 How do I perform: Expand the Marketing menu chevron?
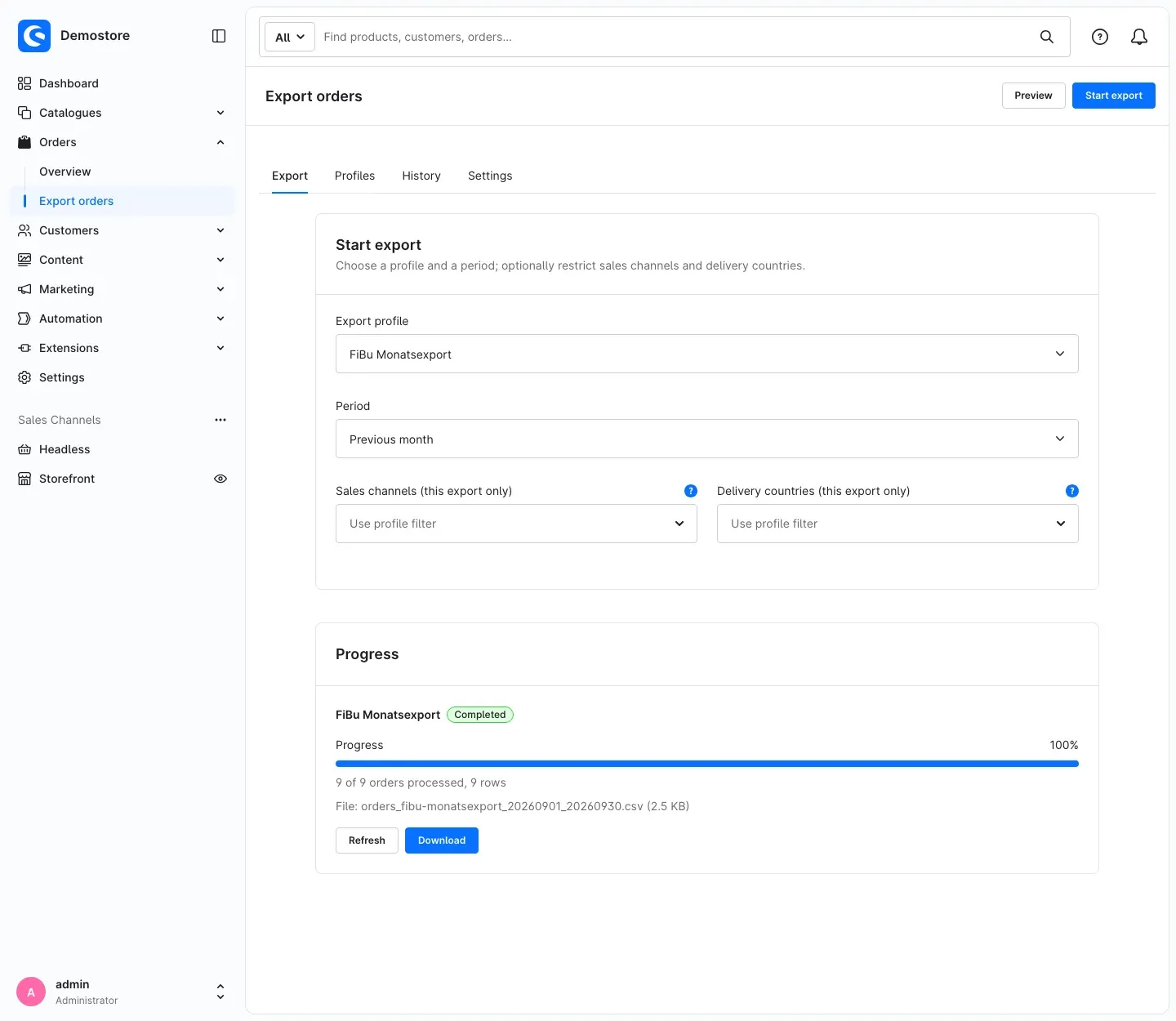click(220, 289)
